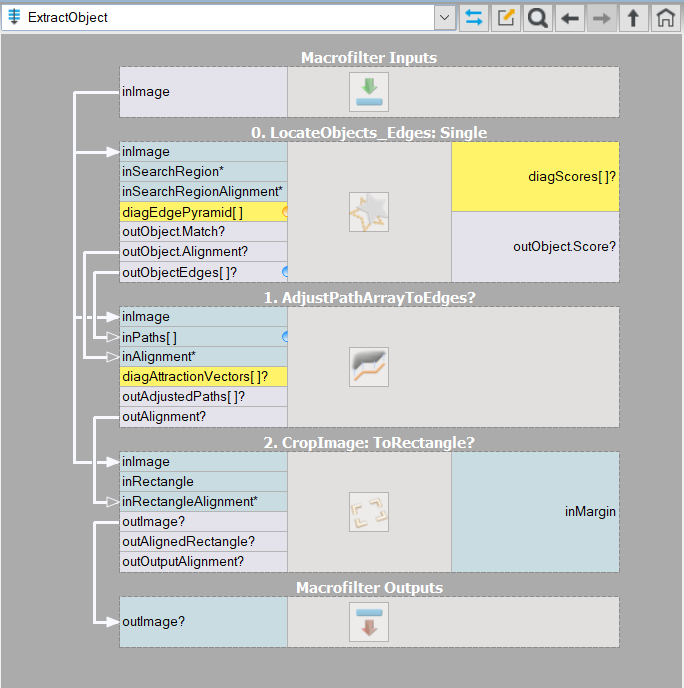Click the '2. CropImage: ToRectangle?' header
Viewport: 684px width, 688px height.
(x=369, y=442)
